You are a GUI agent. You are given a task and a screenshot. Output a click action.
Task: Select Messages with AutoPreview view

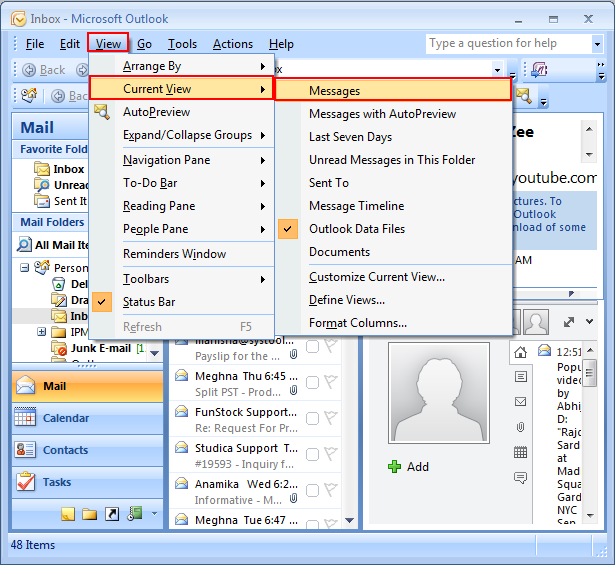pyautogui.click(x=393, y=114)
